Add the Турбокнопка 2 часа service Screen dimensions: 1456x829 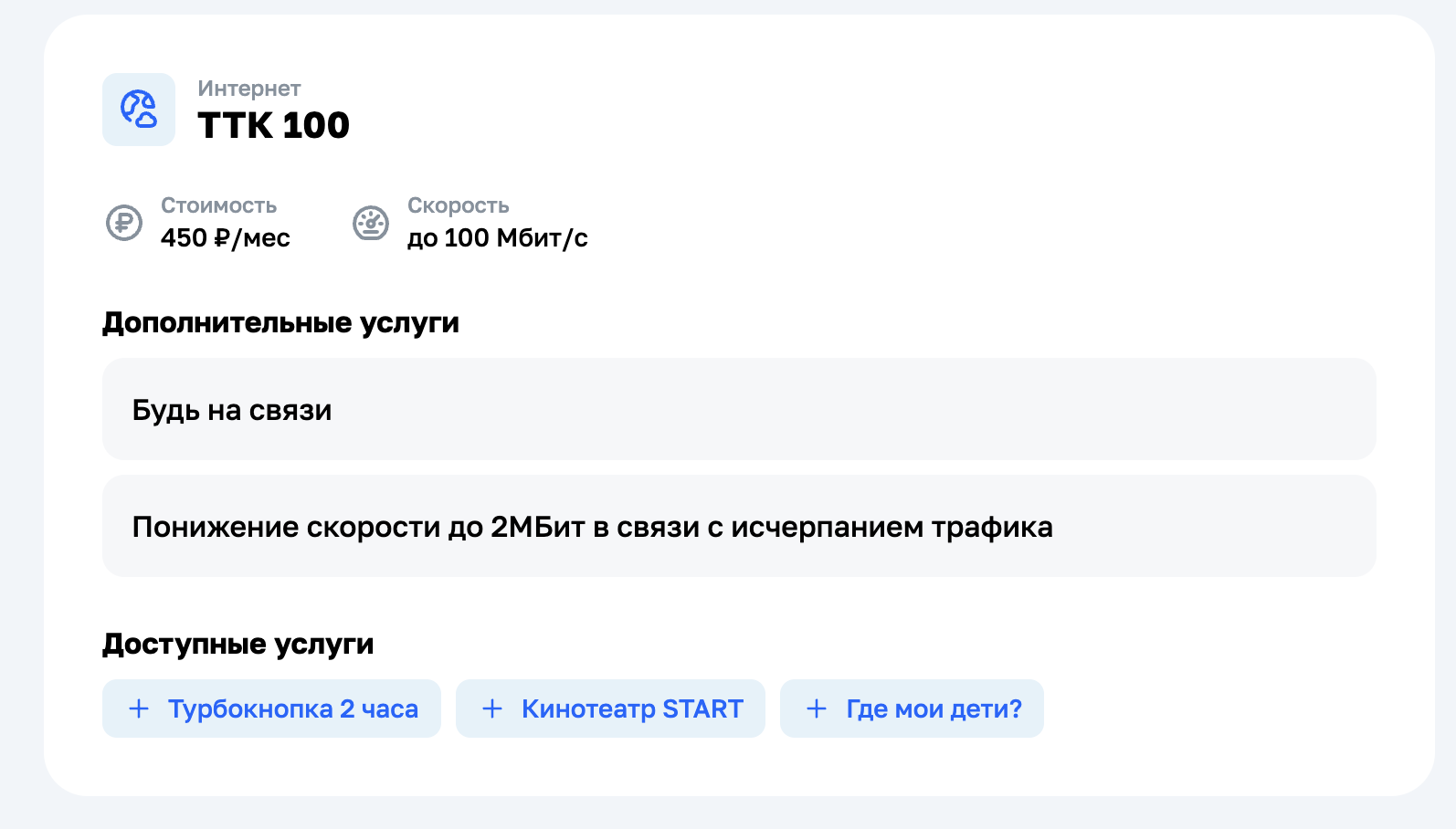tap(271, 708)
